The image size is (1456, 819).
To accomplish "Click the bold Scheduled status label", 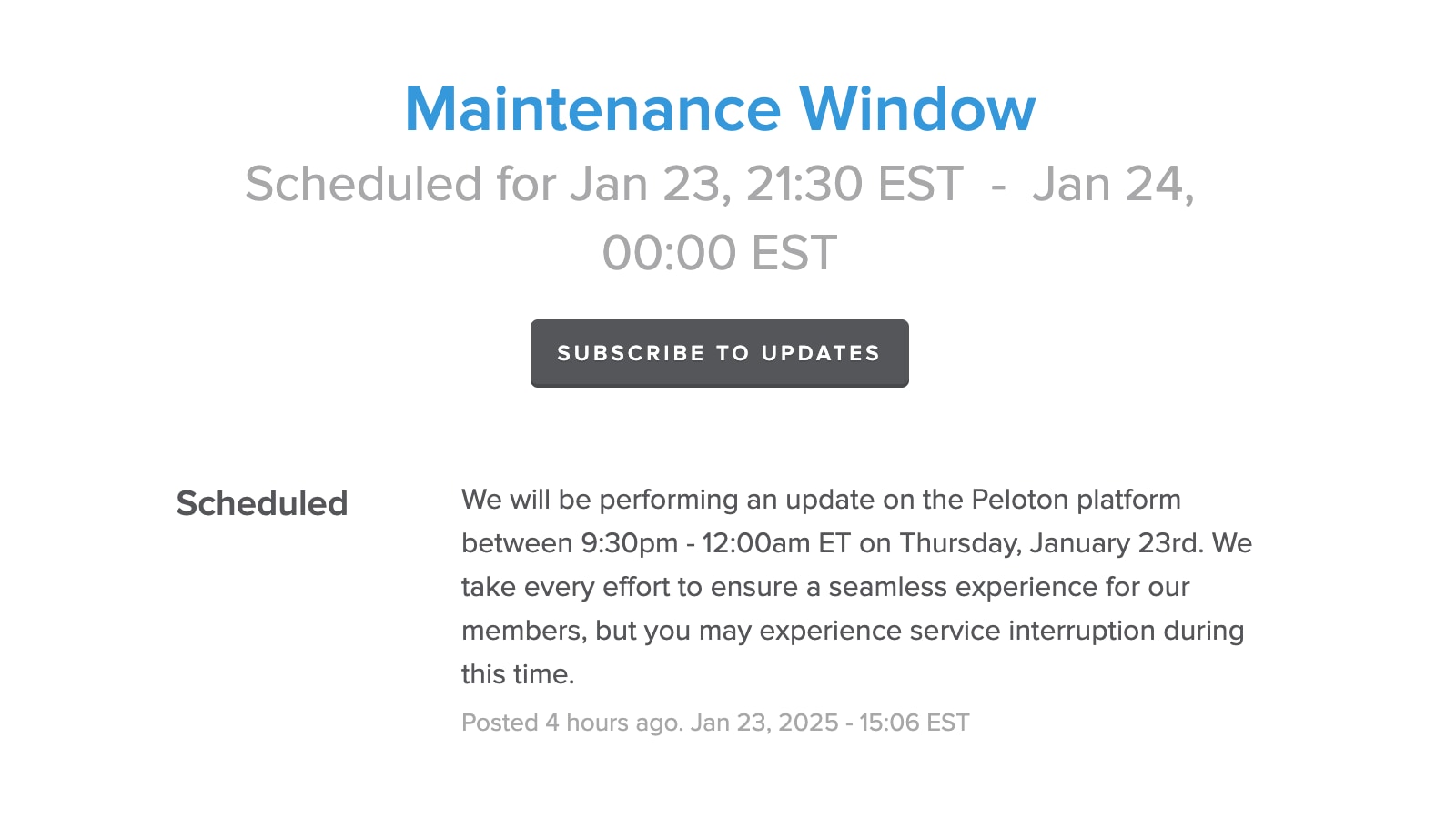I will (x=262, y=503).
